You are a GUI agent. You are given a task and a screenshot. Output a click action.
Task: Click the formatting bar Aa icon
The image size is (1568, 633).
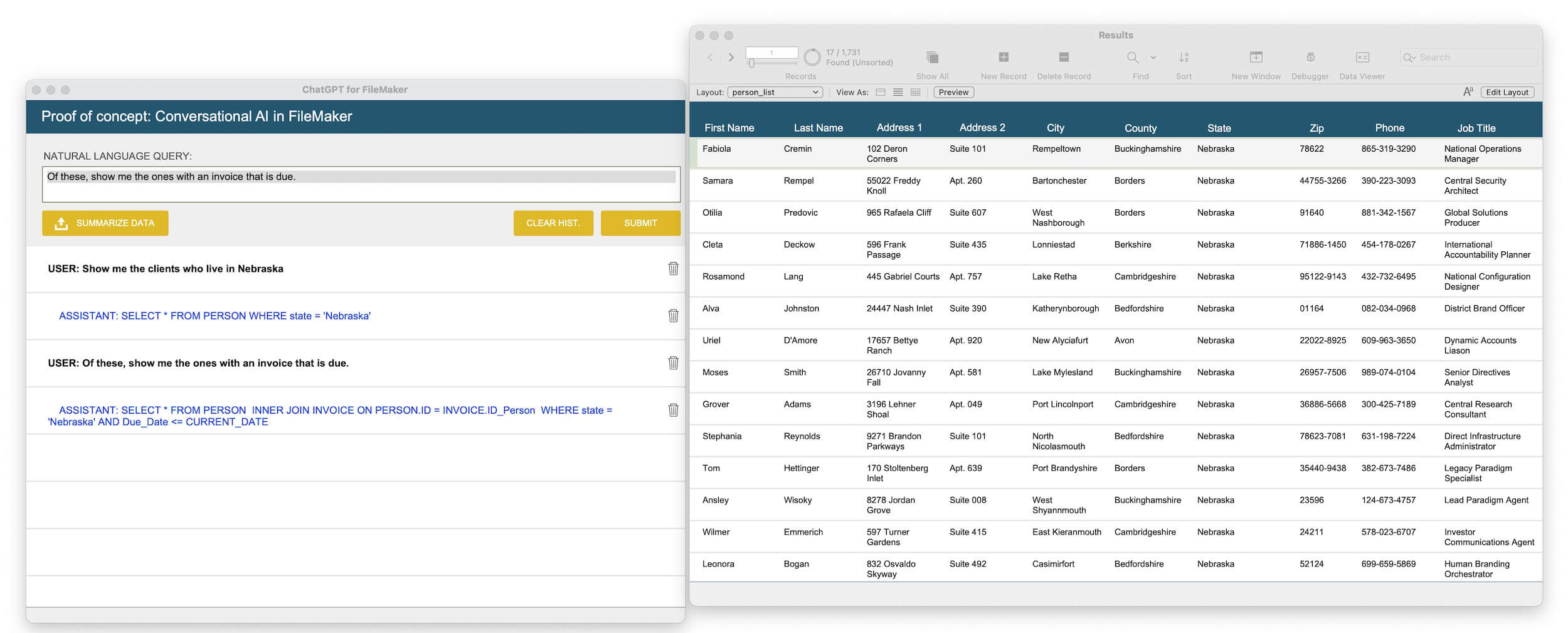[x=1468, y=92]
